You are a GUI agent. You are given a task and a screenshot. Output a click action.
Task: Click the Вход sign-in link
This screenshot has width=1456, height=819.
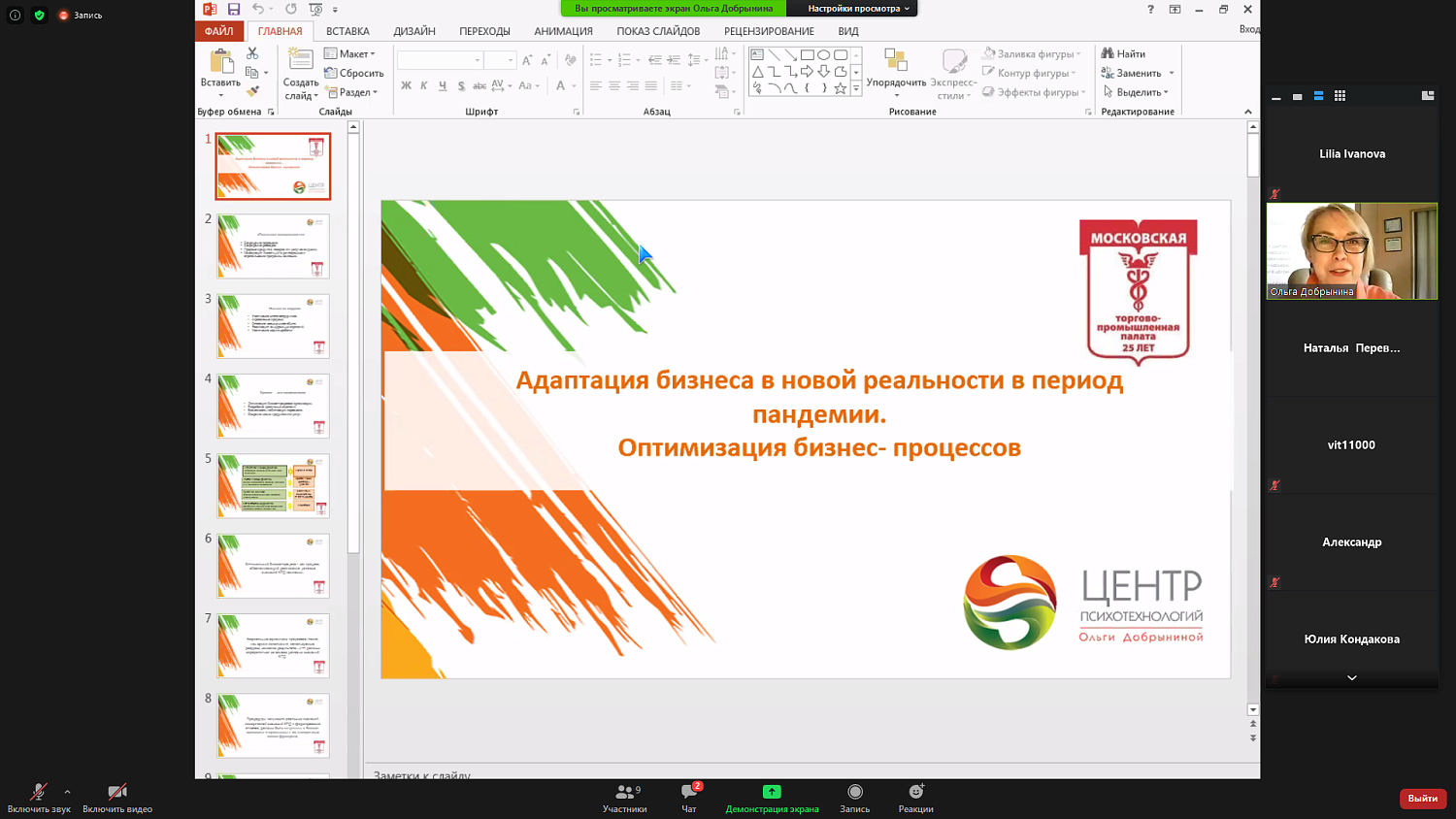[x=1249, y=30]
